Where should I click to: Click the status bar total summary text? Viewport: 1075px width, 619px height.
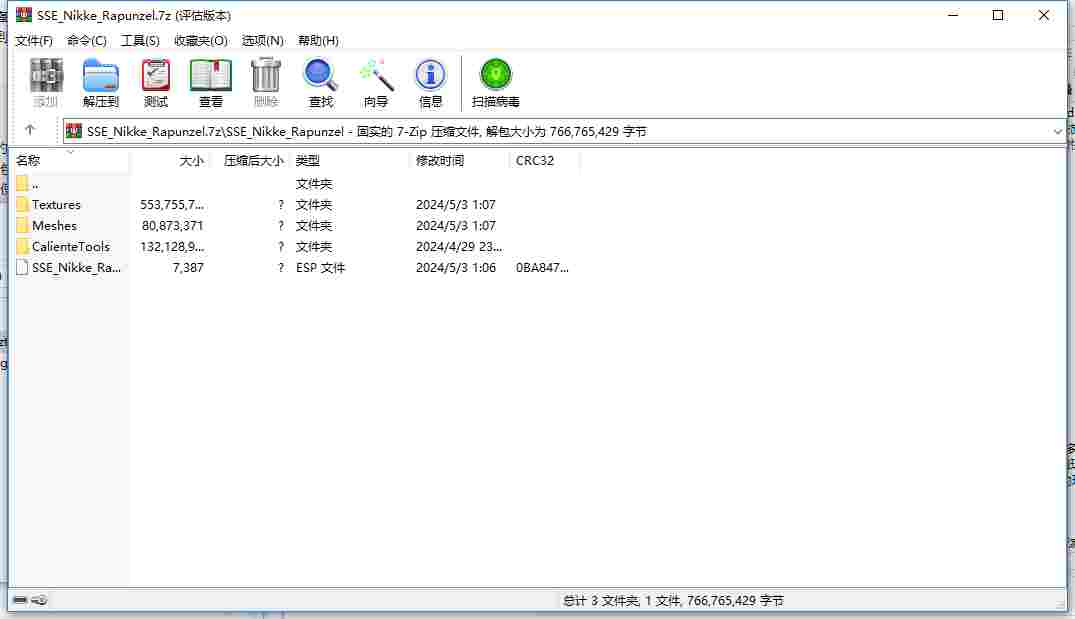click(673, 600)
